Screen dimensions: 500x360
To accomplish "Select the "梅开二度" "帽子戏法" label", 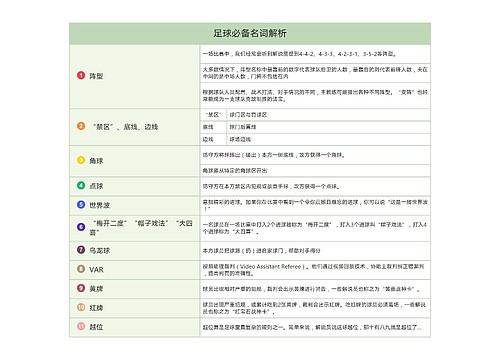I will (141, 227).
